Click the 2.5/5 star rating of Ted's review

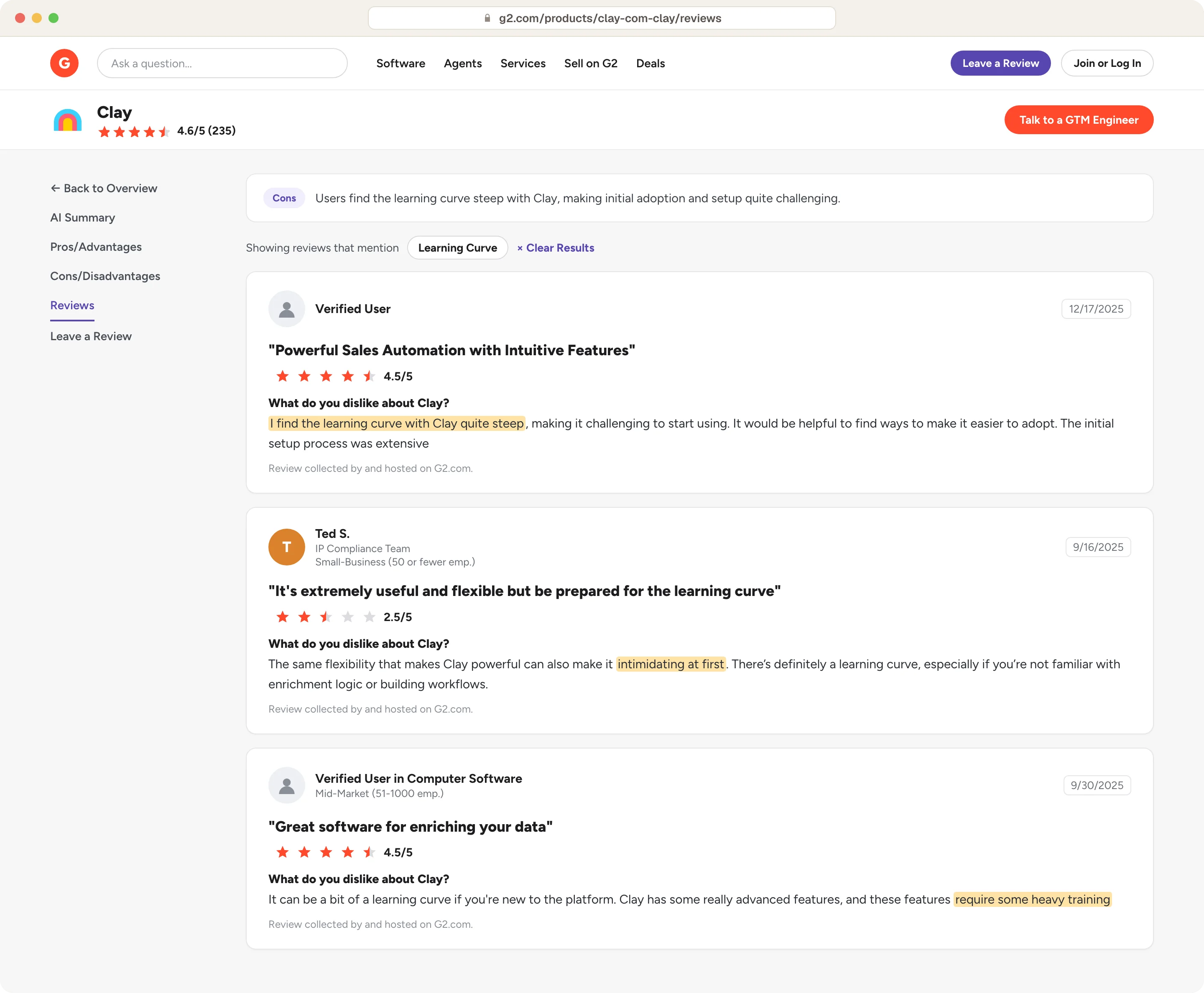pos(326,616)
